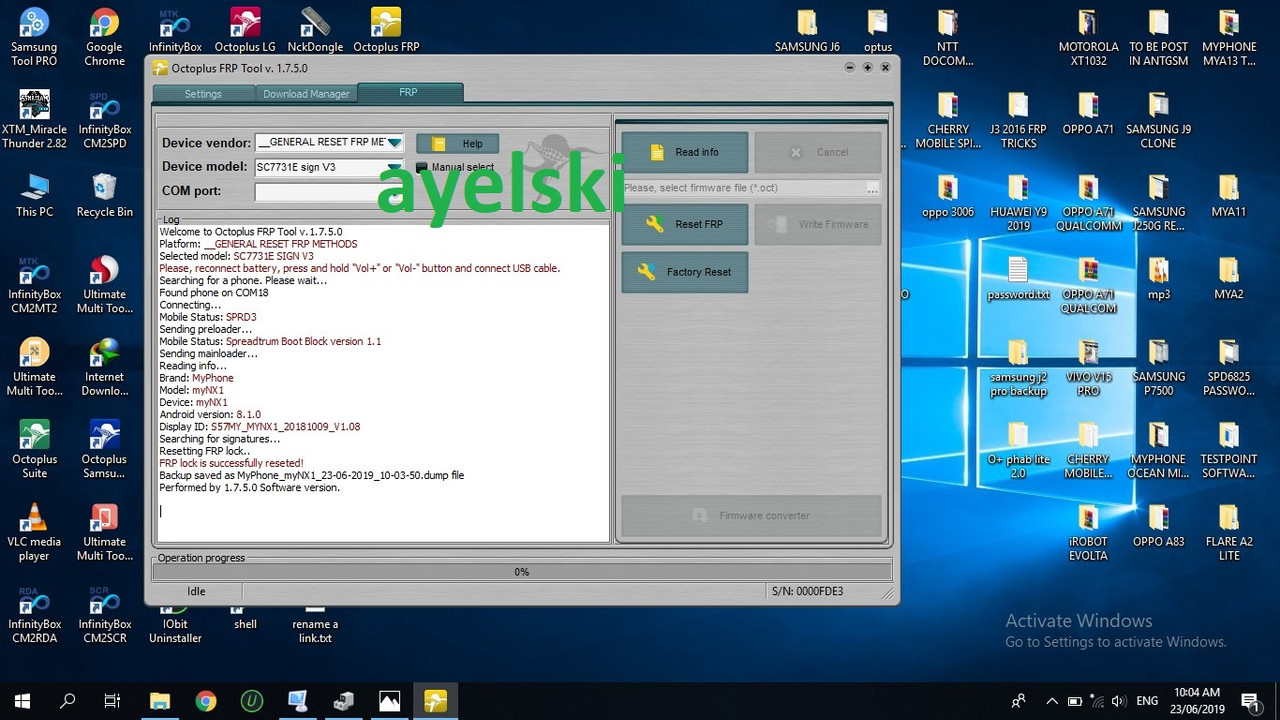Select the optus desktop item
1280x720 pixels.
point(877,30)
